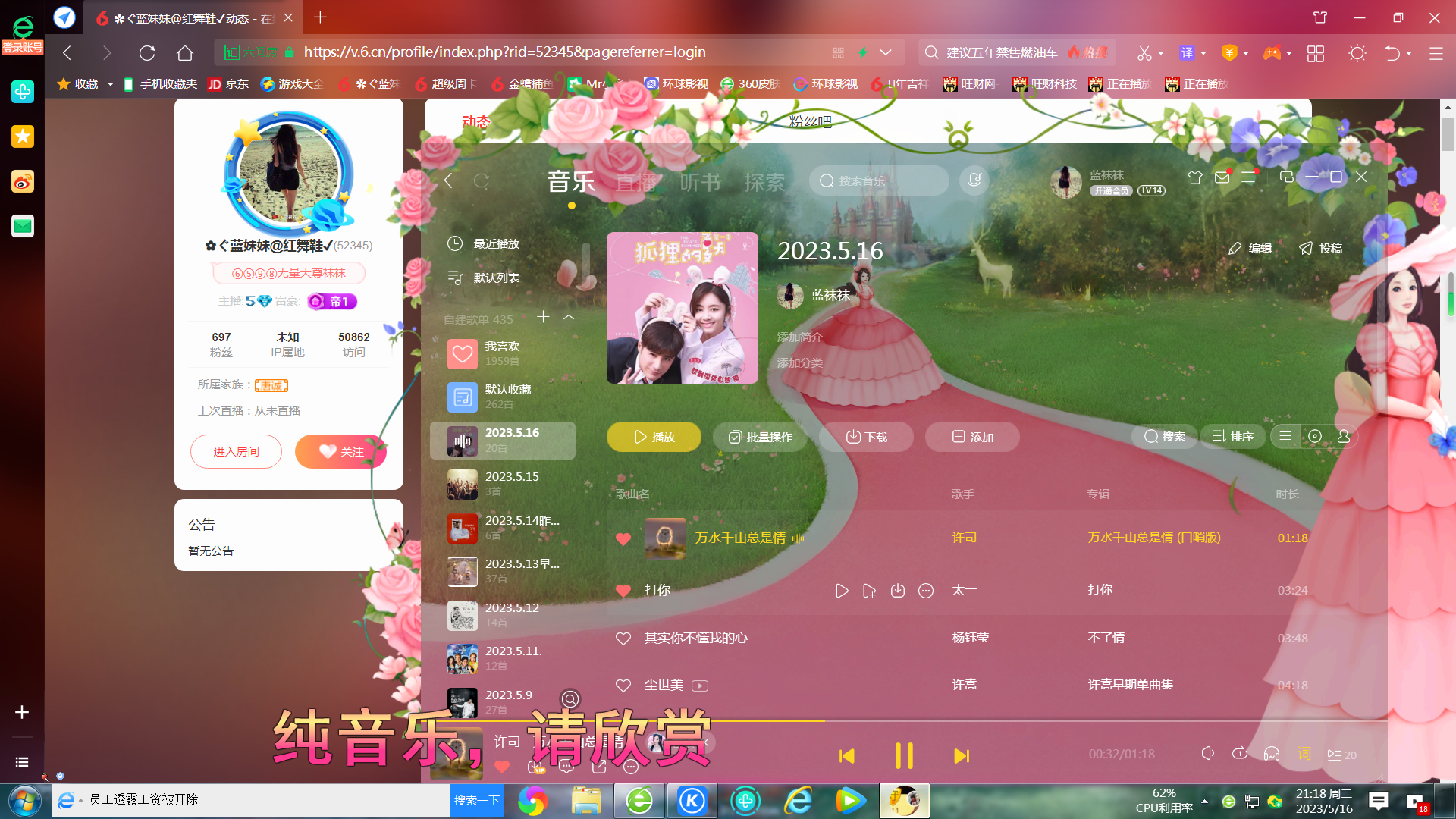1456x819 pixels.
Task: Toggle the single-loop play mode icon
Action: (x=1240, y=753)
